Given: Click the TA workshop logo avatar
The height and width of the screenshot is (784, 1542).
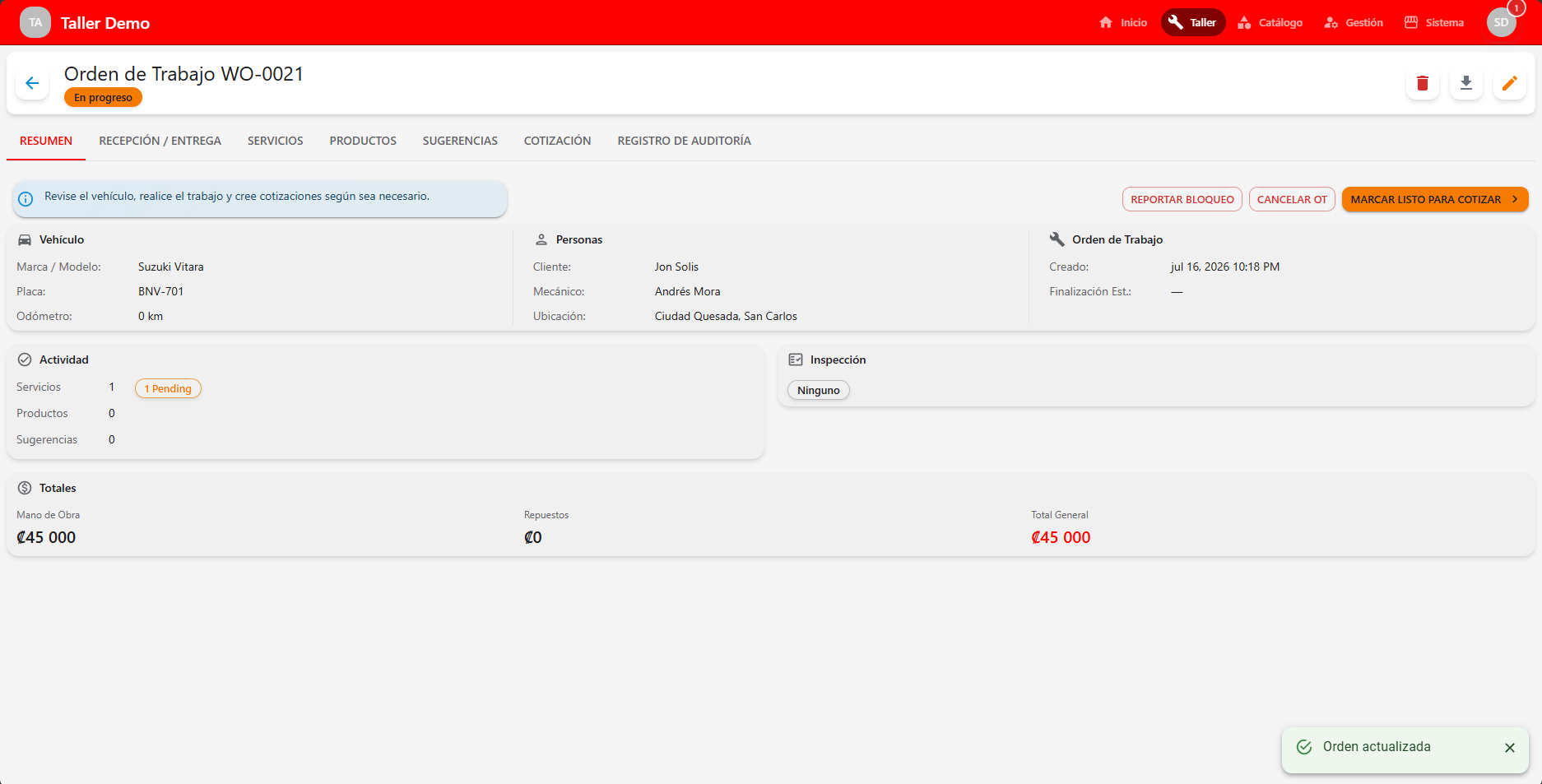Looking at the screenshot, I should point(35,22).
